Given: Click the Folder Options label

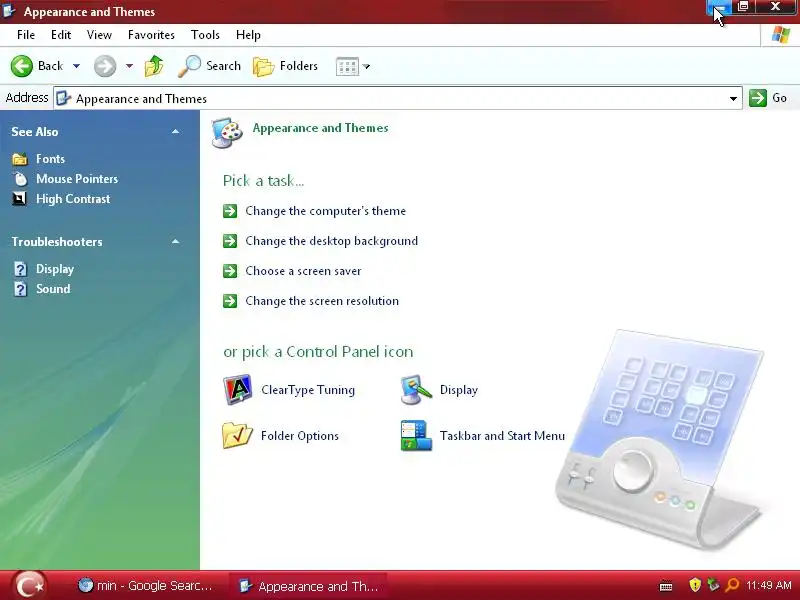Looking at the screenshot, I should pyautogui.click(x=299, y=436).
